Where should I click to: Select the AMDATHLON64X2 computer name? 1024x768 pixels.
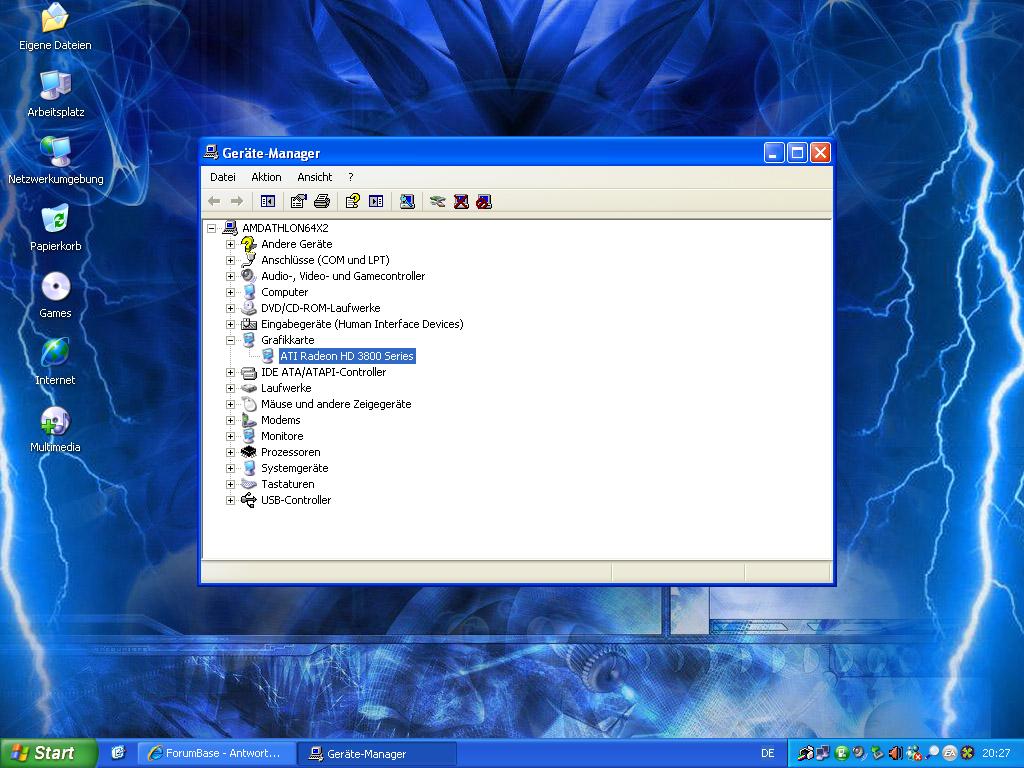click(285, 228)
